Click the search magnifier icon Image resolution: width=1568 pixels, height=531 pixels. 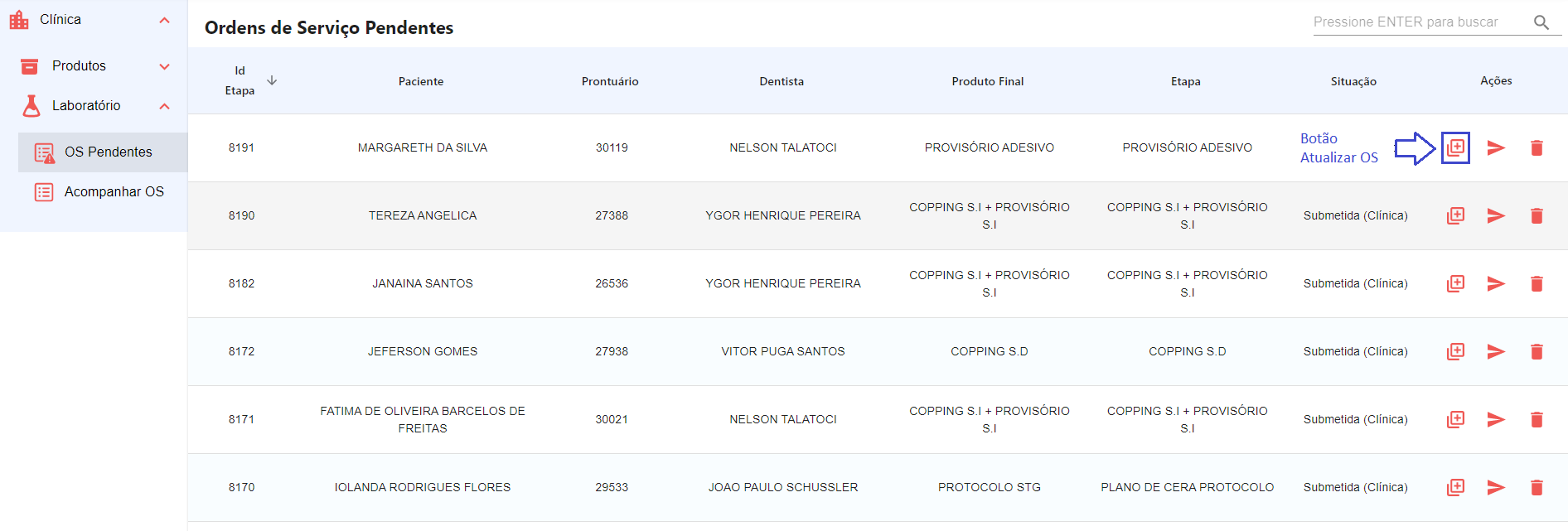click(x=1541, y=22)
